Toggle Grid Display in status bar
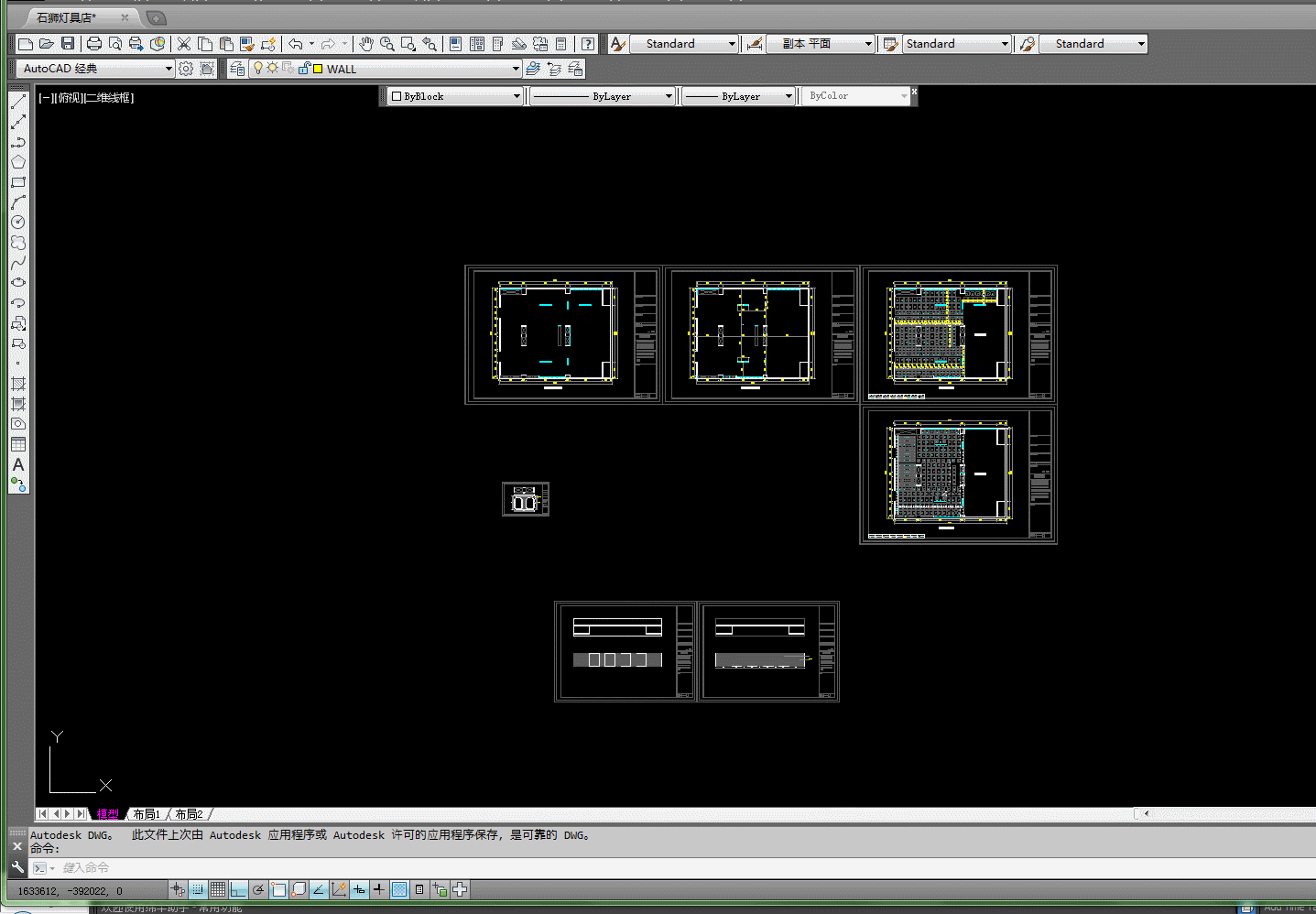This screenshot has width=1316, height=914. 218,889
